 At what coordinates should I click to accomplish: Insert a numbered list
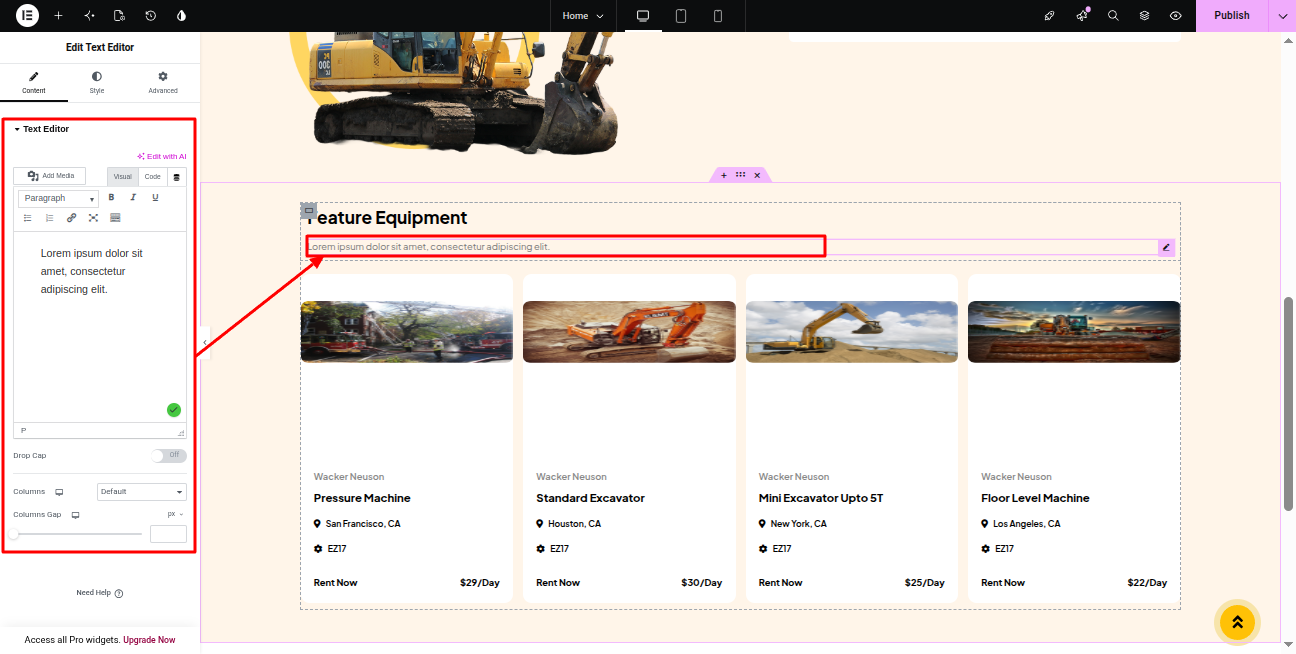pyautogui.click(x=49, y=217)
